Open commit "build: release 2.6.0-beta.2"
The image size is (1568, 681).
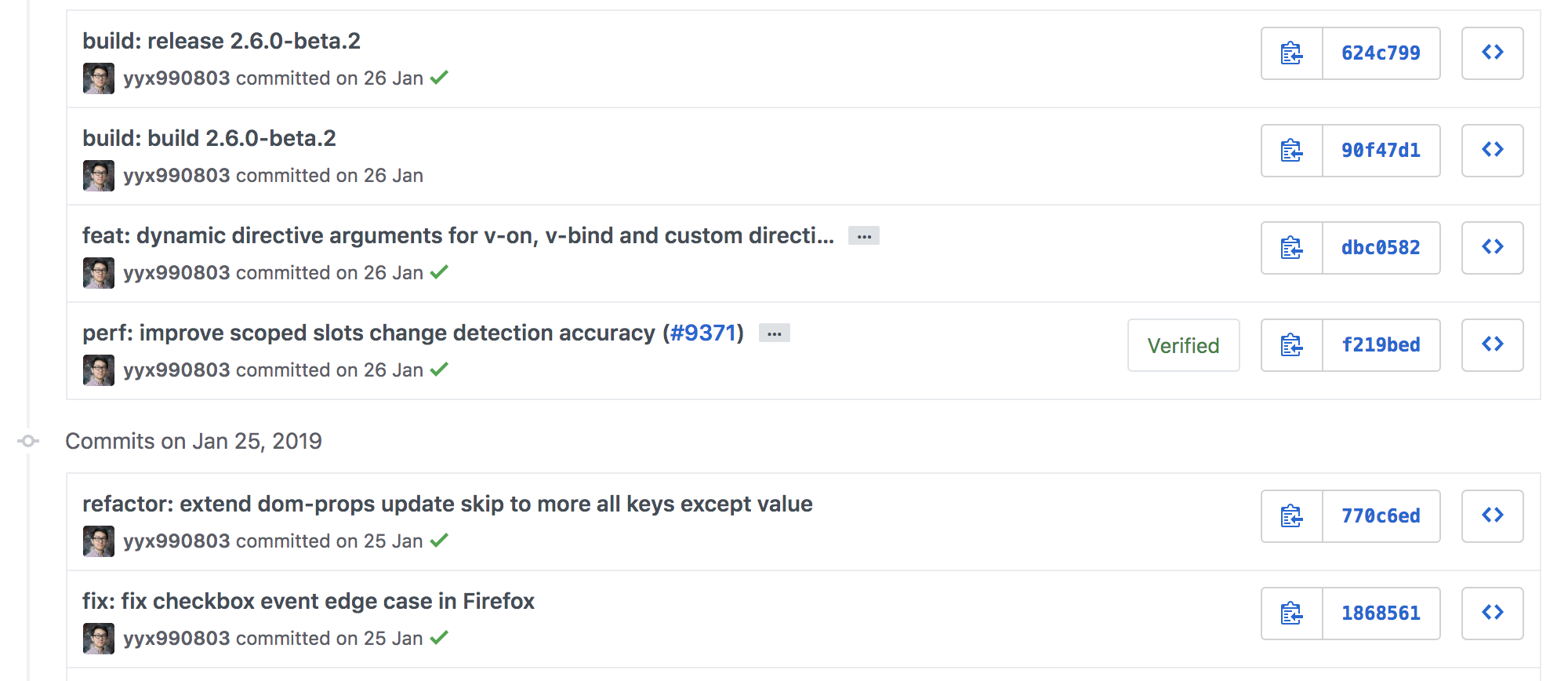coord(221,41)
